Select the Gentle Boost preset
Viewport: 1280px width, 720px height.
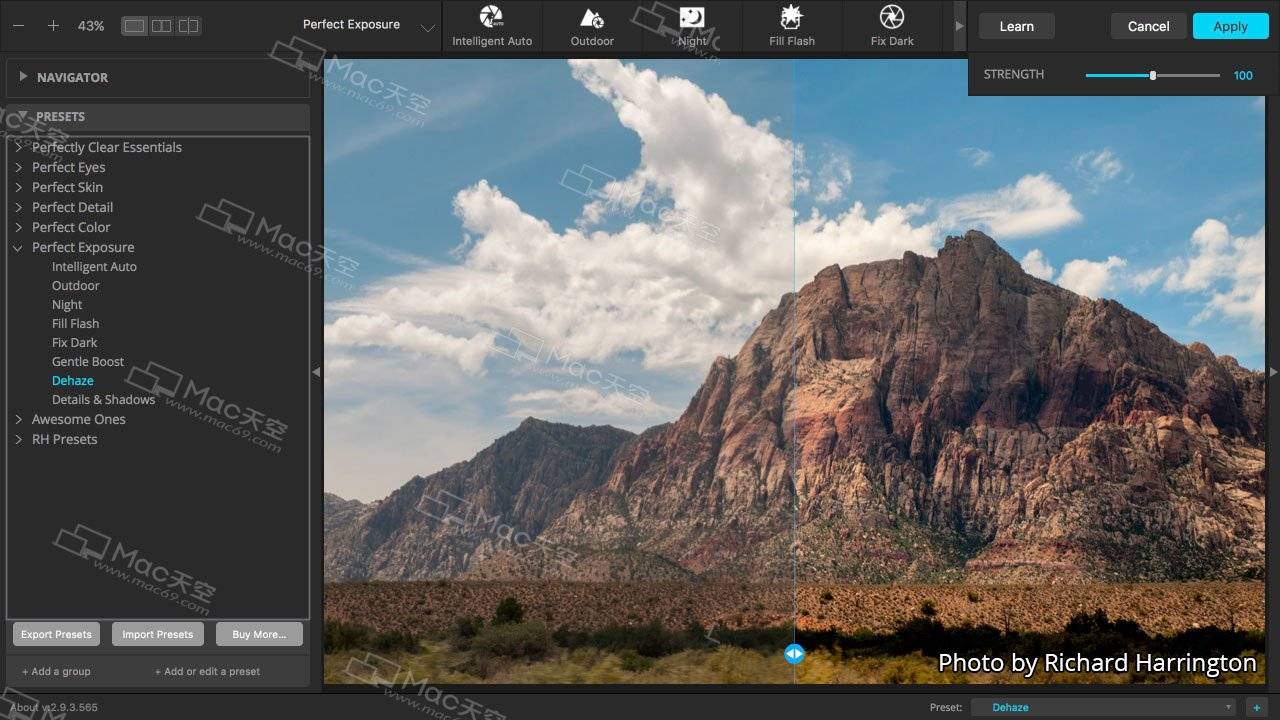(x=88, y=362)
